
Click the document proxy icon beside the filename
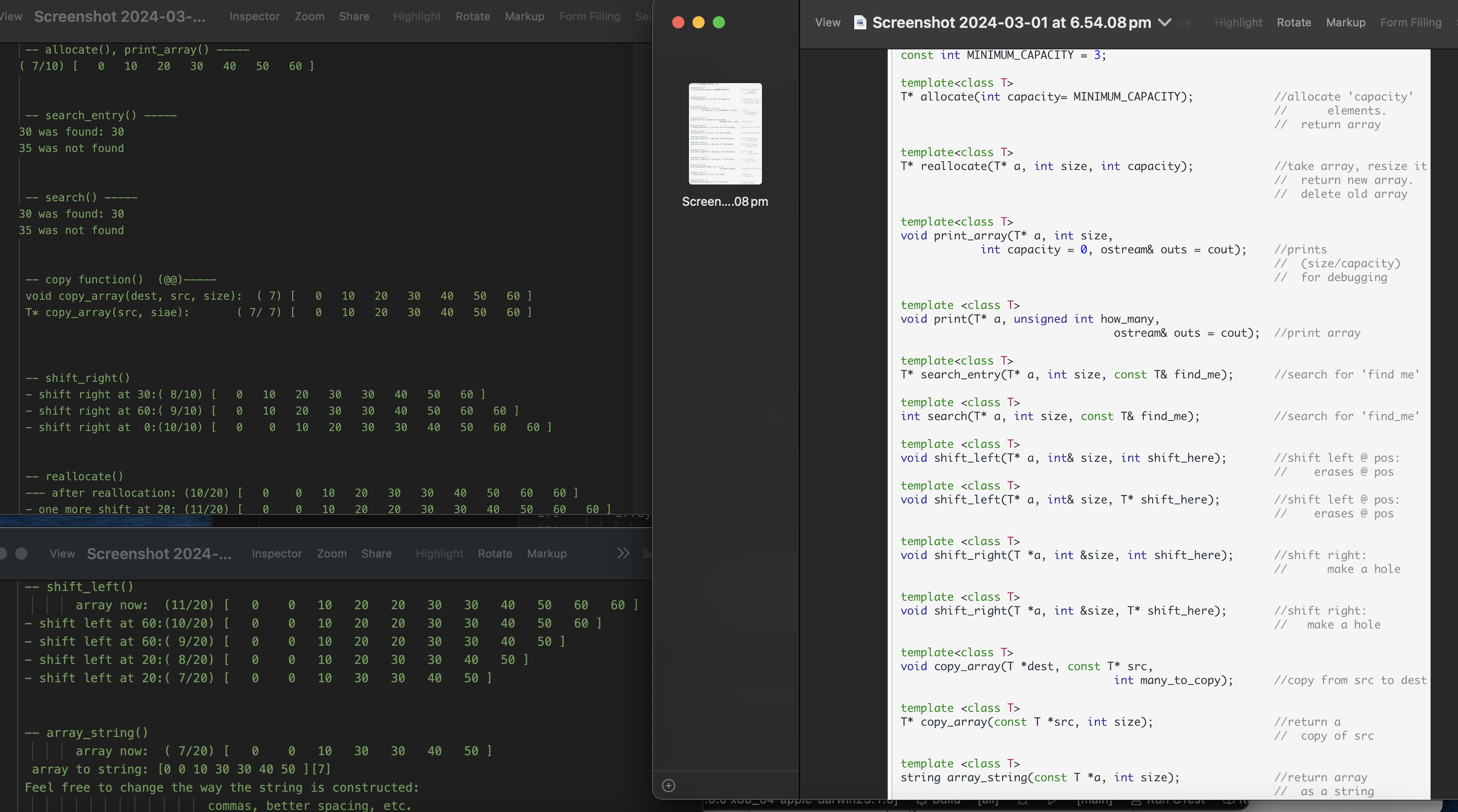tap(860, 23)
